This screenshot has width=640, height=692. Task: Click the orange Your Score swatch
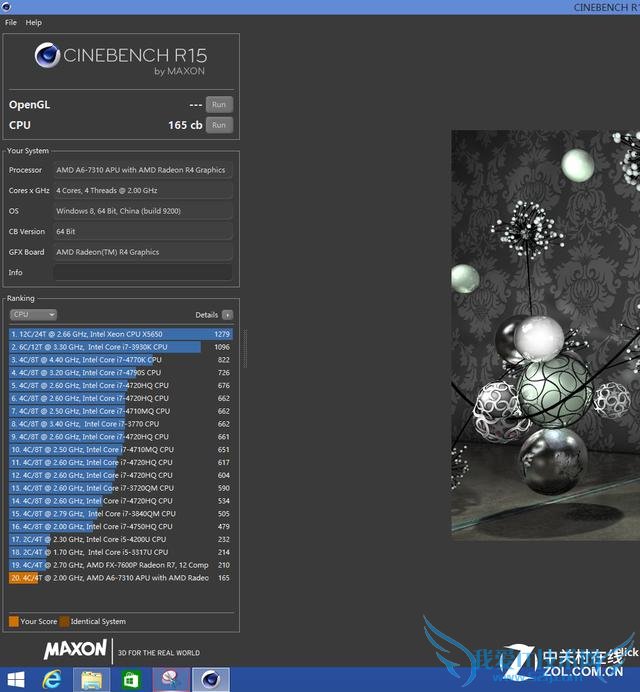pos(14,621)
